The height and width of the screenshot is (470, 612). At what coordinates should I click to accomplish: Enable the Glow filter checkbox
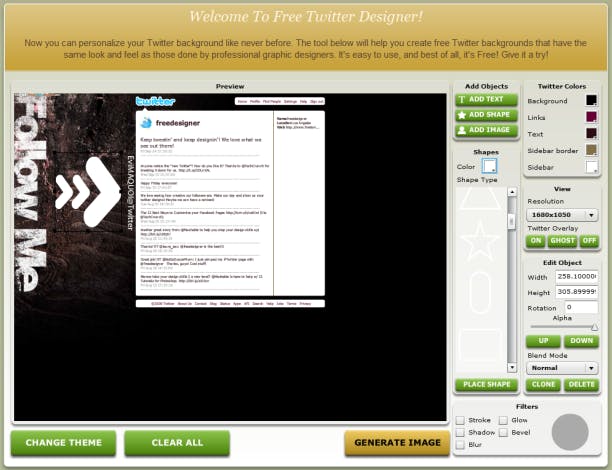tap(503, 420)
